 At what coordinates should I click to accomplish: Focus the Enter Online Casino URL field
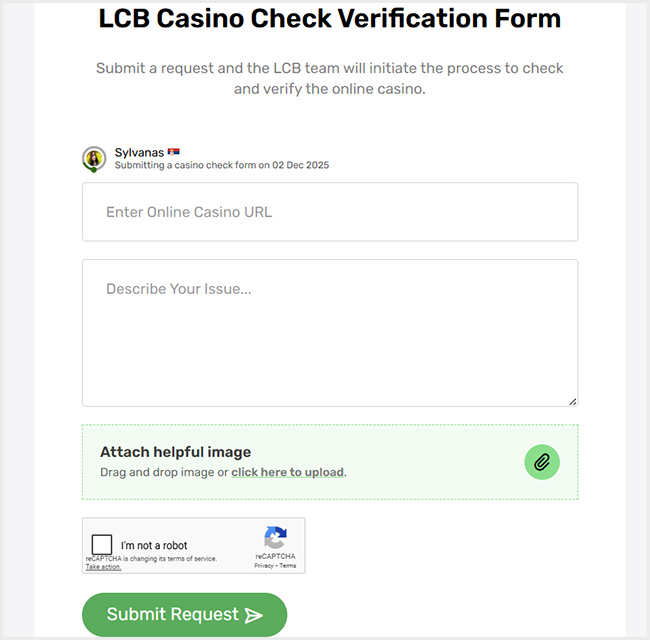click(x=330, y=212)
